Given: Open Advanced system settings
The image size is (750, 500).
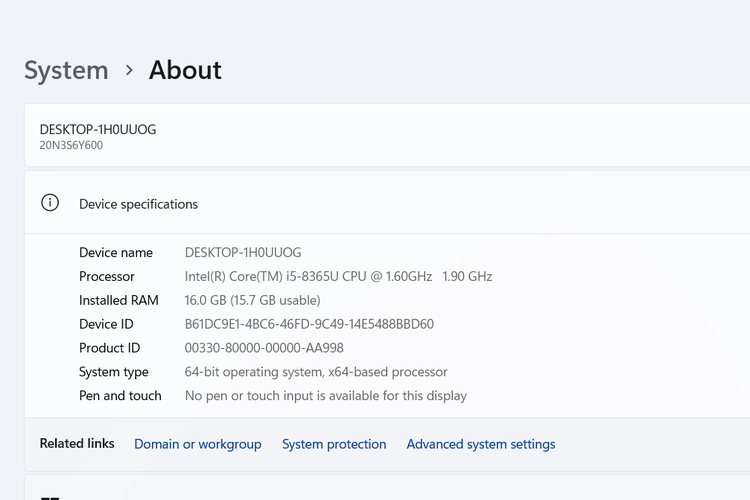Looking at the screenshot, I should 480,444.
